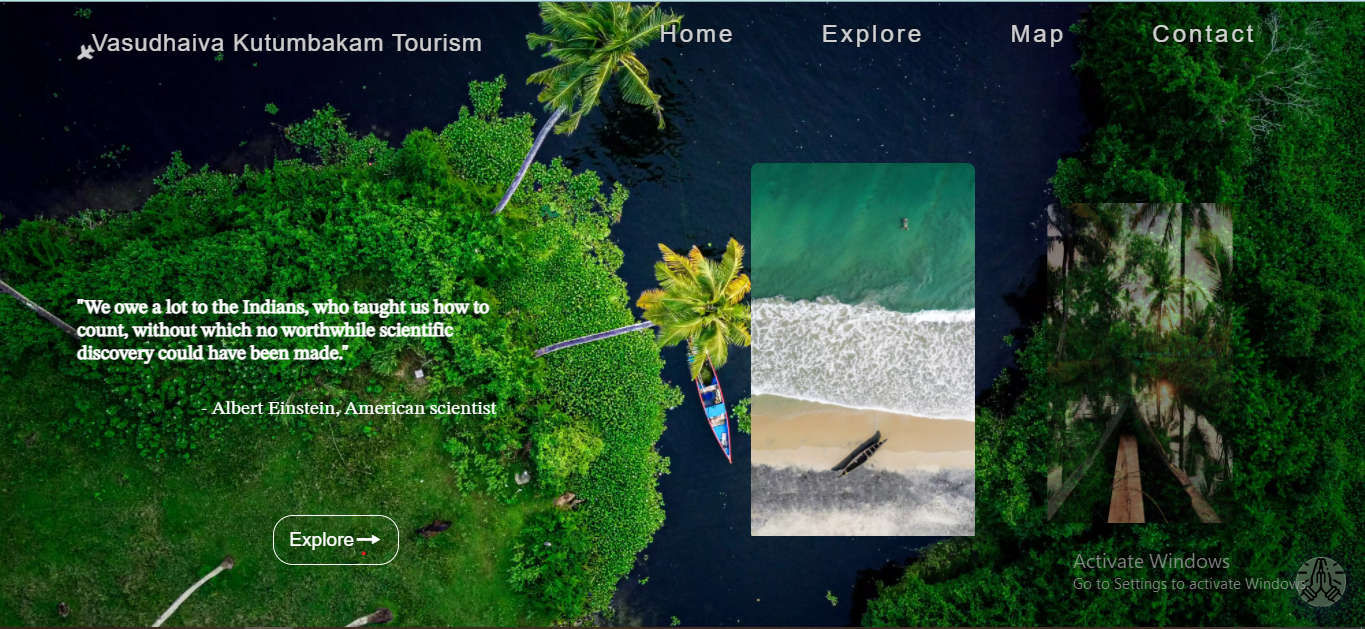Select the faded forest walkway card

click(x=1140, y=363)
